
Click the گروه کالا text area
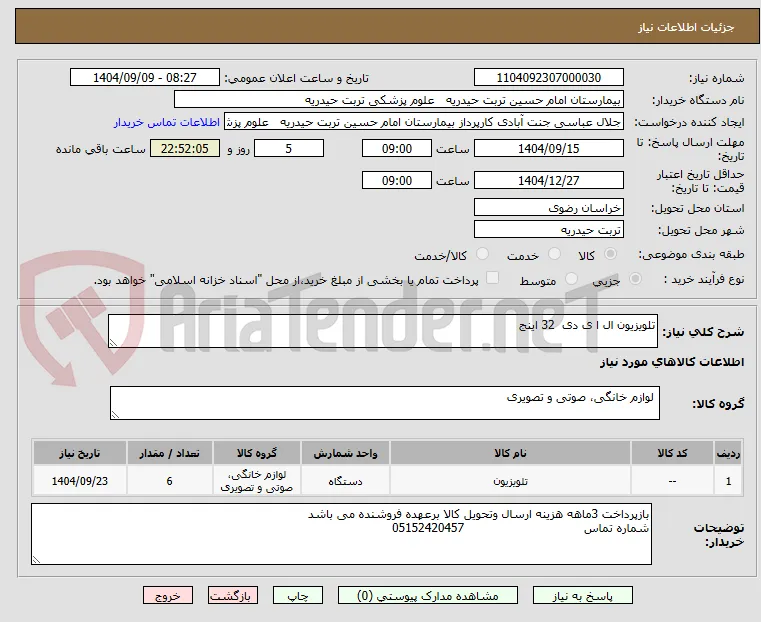coord(385,403)
